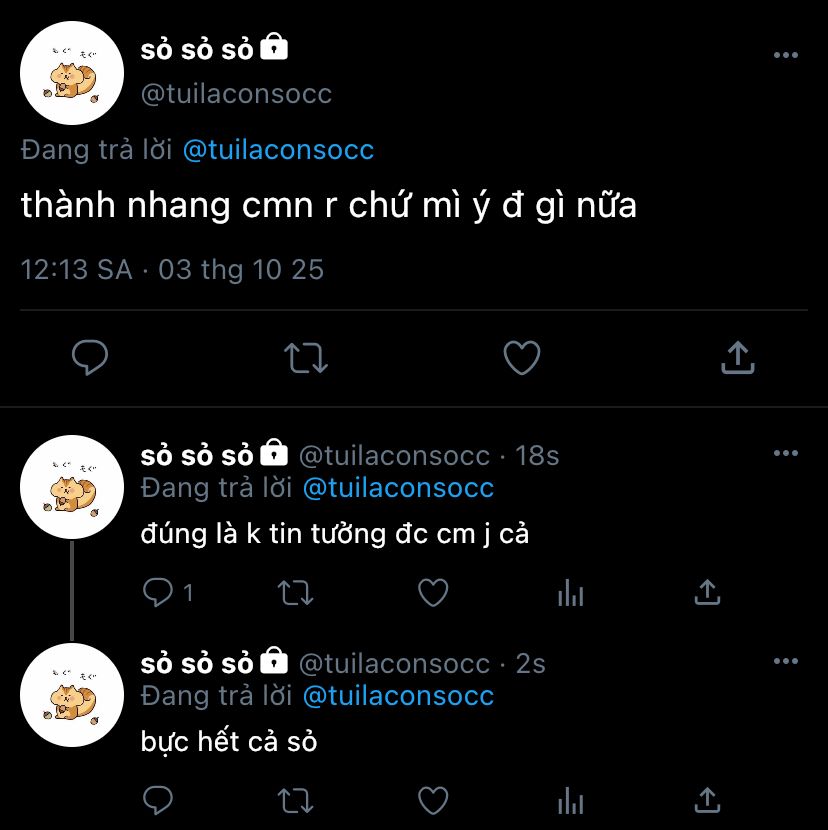
Task: Open the main tweet's squirrel profile avatar
Action: point(72,73)
